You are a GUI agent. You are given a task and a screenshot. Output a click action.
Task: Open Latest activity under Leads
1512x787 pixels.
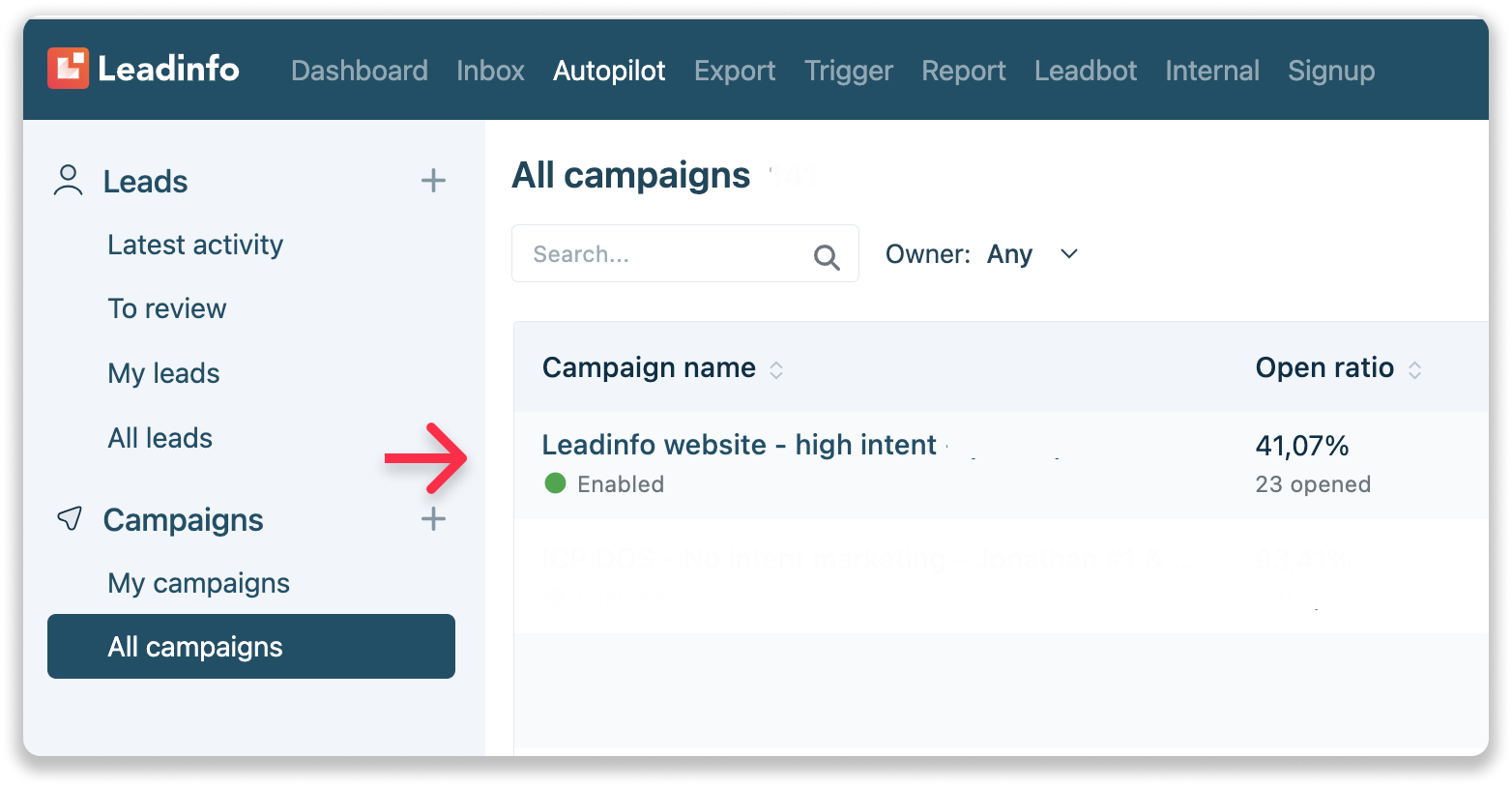tap(195, 245)
